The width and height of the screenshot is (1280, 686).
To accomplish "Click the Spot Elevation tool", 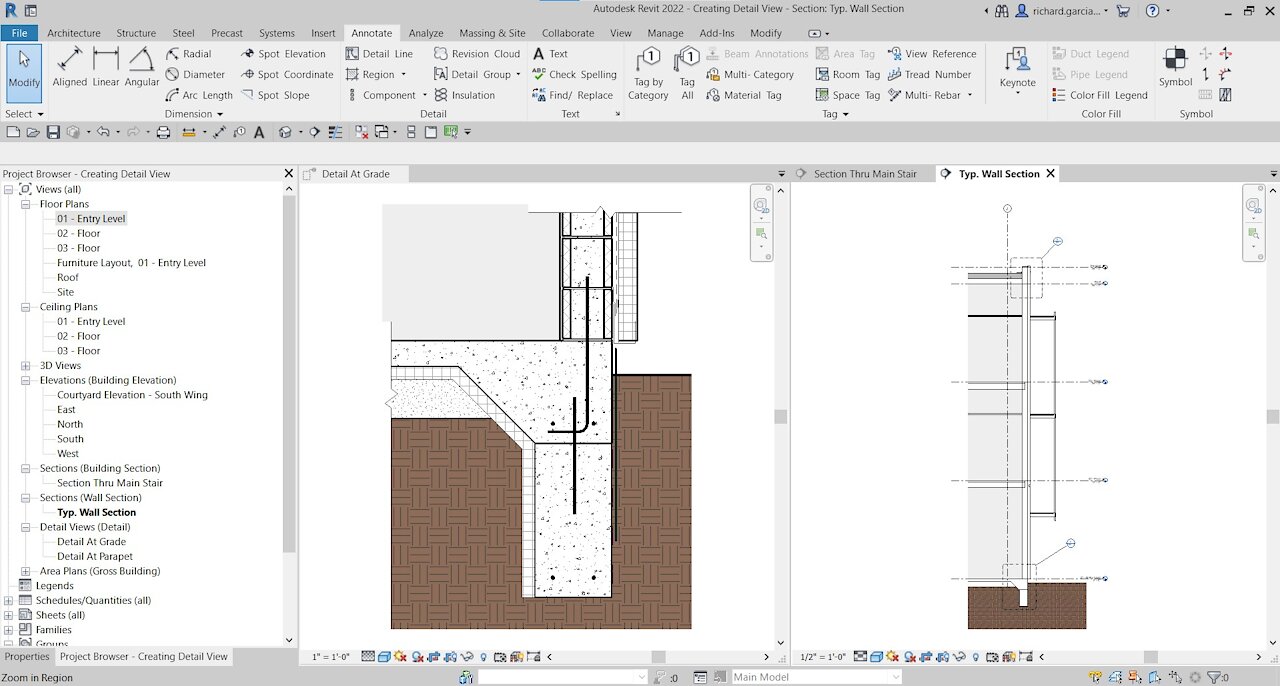I will click(x=283, y=54).
